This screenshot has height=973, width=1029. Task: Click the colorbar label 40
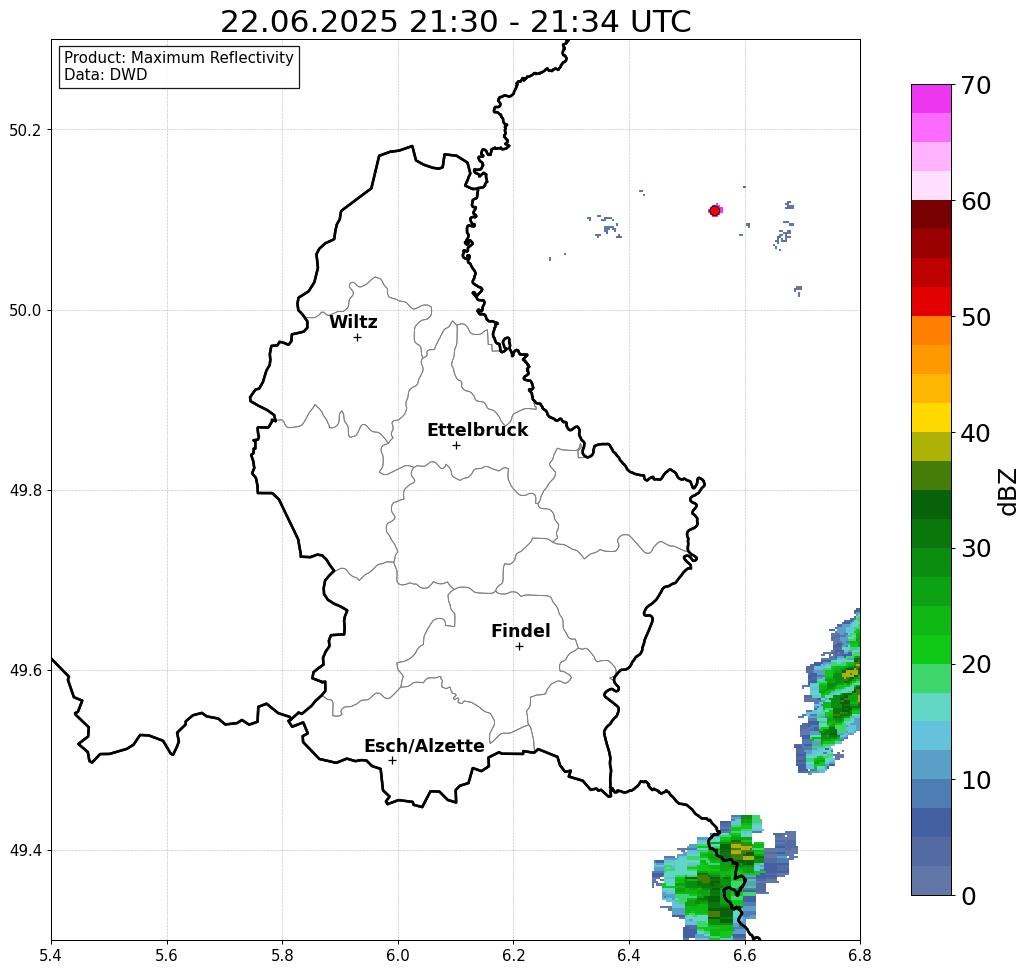point(976,433)
